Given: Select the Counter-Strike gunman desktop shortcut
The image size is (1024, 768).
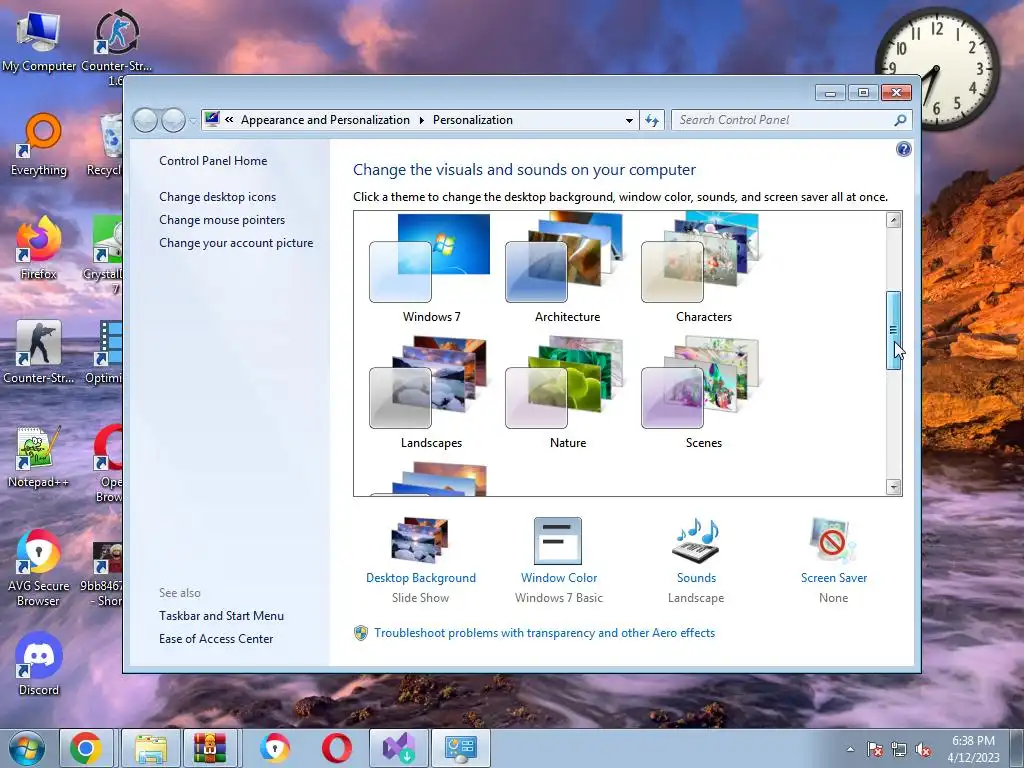Looking at the screenshot, I should click(x=39, y=353).
